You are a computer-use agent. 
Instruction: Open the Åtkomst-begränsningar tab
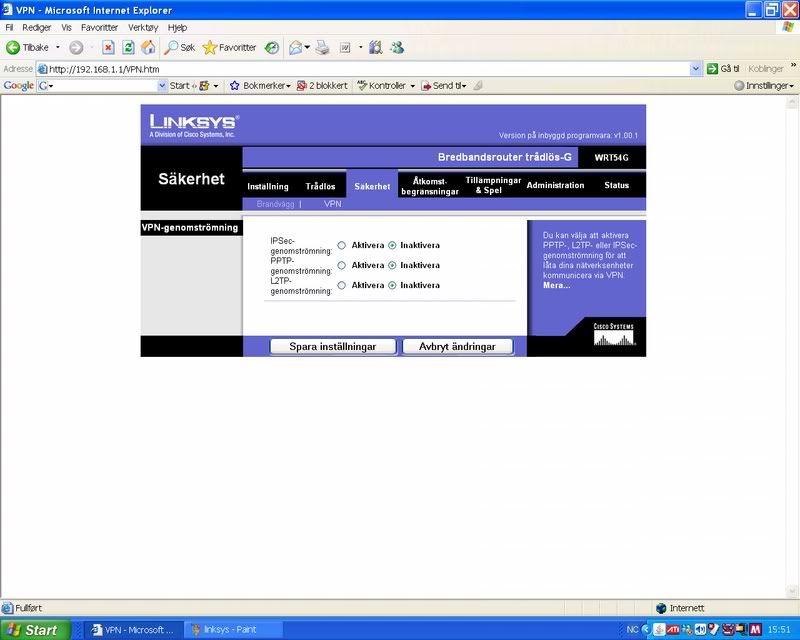(x=430, y=186)
